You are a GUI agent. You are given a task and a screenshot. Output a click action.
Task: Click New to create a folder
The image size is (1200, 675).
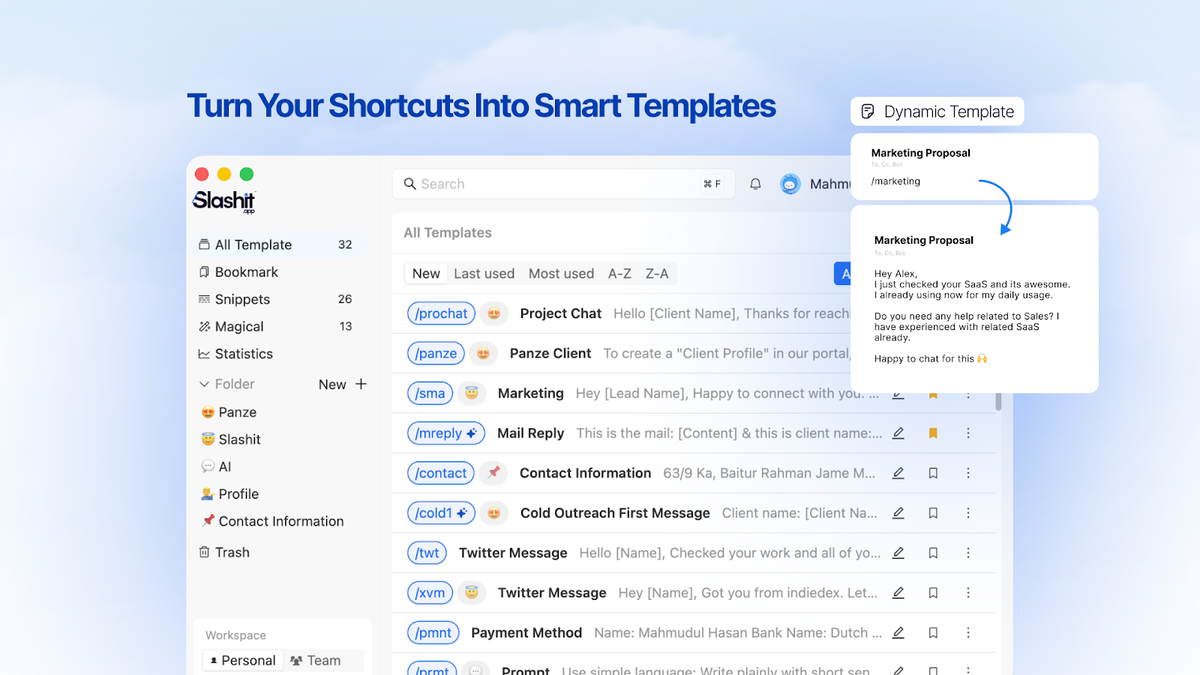(331, 383)
